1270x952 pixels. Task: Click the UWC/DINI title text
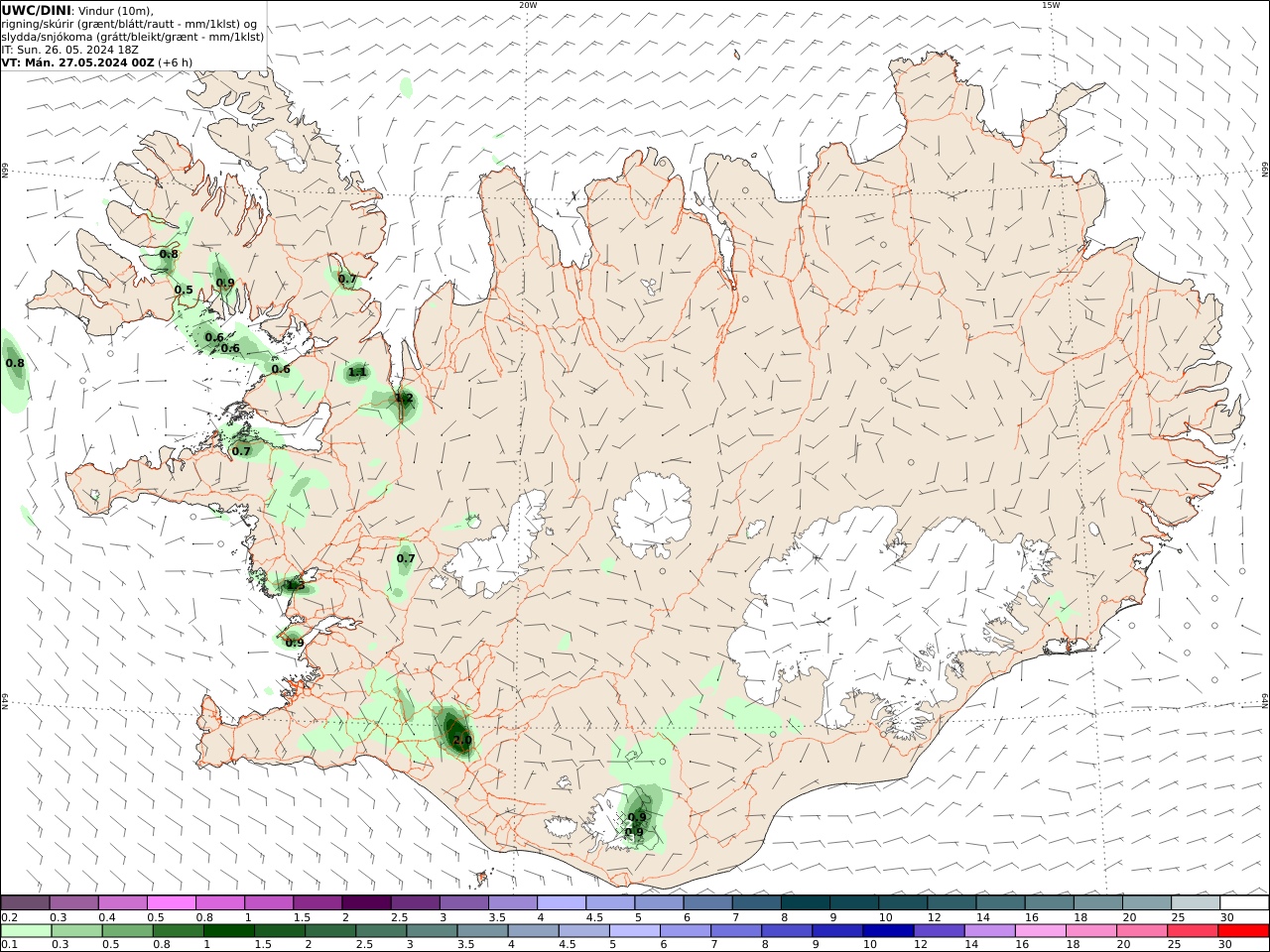[x=36, y=10]
